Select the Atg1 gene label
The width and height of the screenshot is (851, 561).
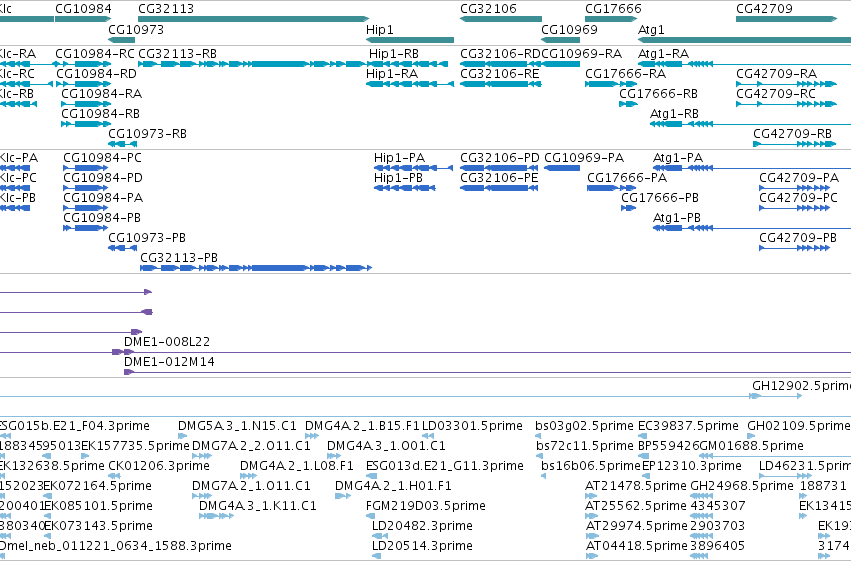pos(651,29)
